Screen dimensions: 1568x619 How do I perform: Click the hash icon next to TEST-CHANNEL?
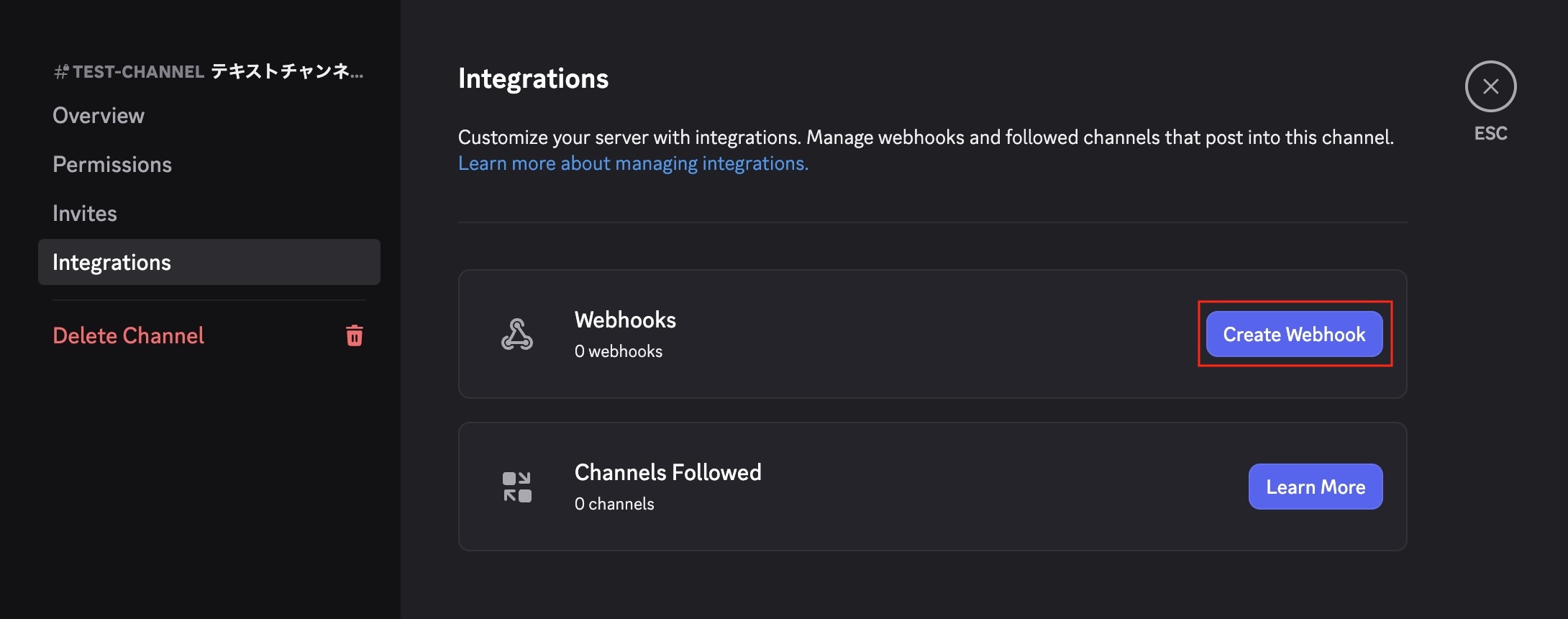[61, 72]
